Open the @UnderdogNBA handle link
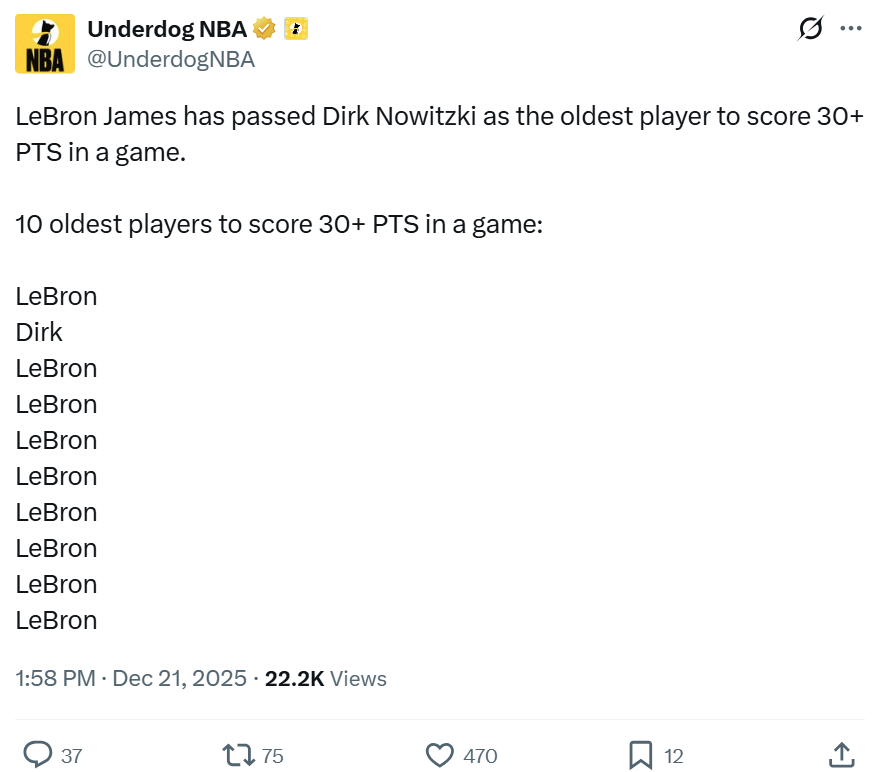This screenshot has height=772, width=877. click(171, 59)
